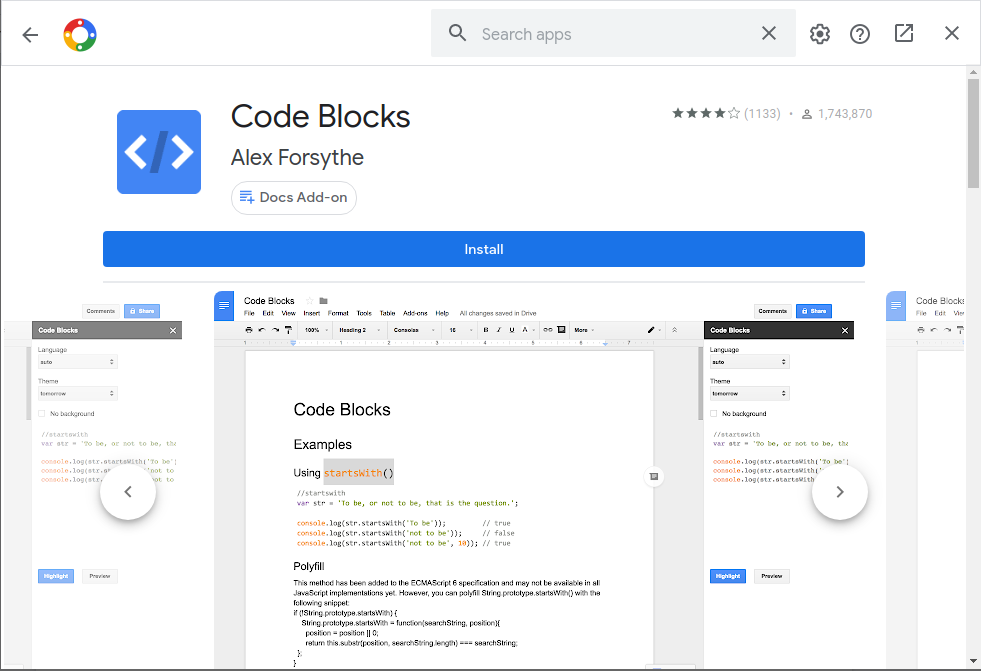This screenshot has height=671, width=981.
Task: Click 'All changes saved in Drive' status
Action: click(498, 313)
